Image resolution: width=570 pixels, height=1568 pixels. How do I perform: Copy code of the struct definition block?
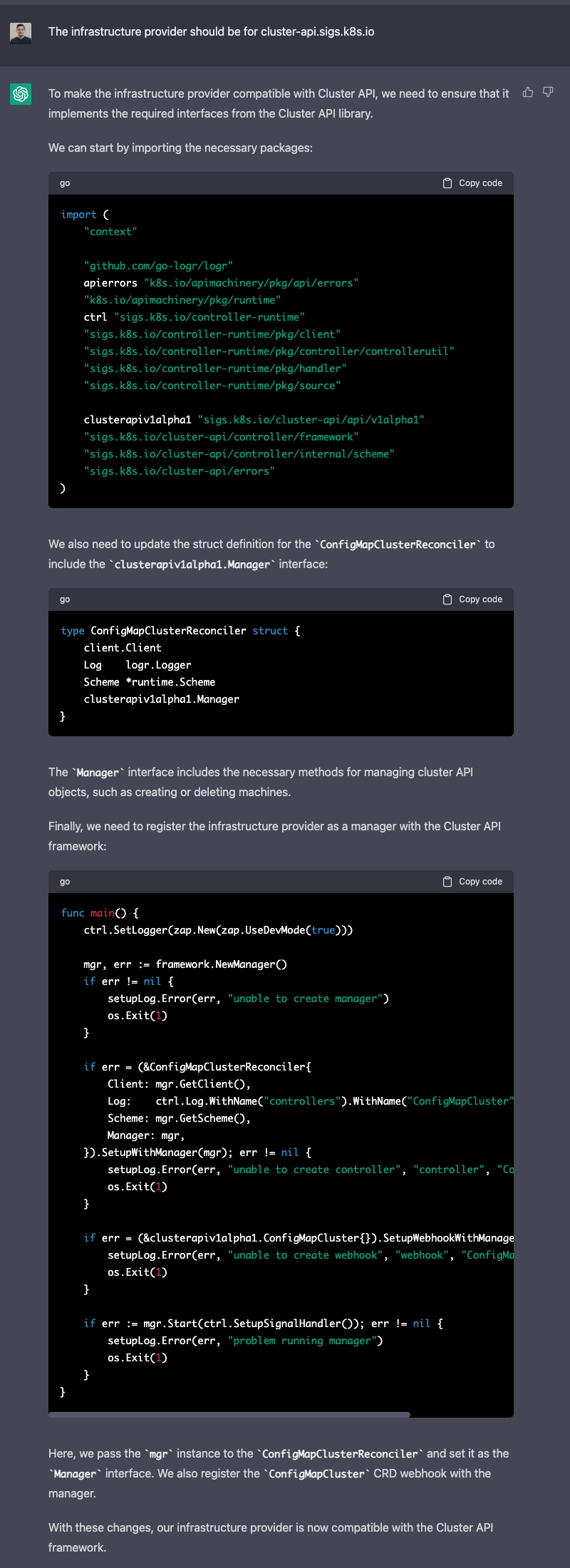tap(473, 599)
